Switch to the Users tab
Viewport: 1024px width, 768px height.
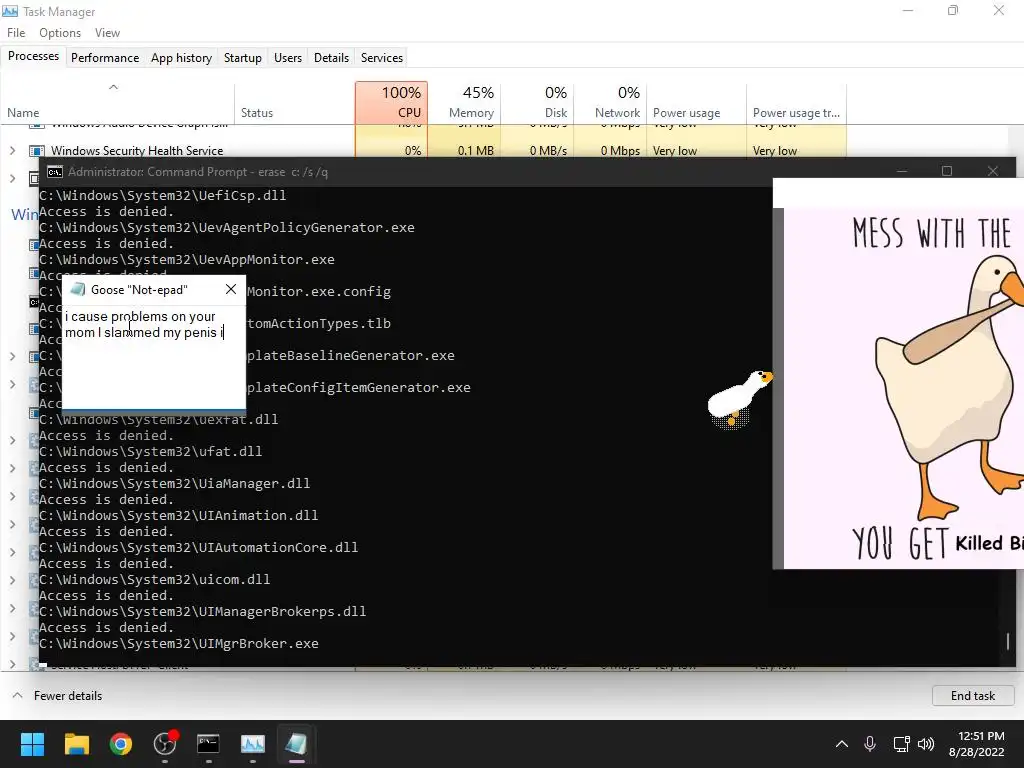(x=288, y=57)
